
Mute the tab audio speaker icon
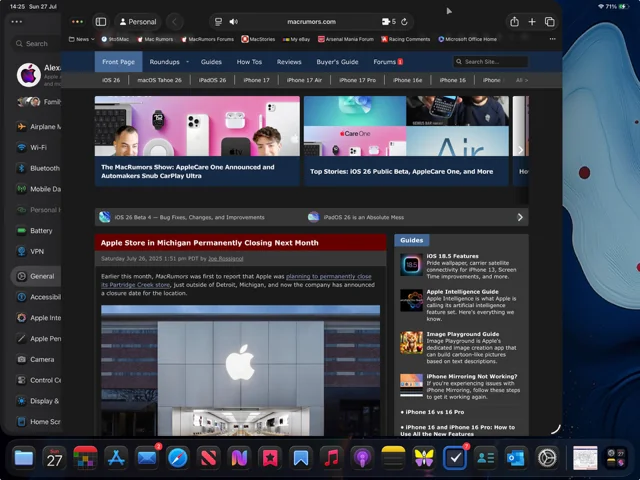coord(233,22)
